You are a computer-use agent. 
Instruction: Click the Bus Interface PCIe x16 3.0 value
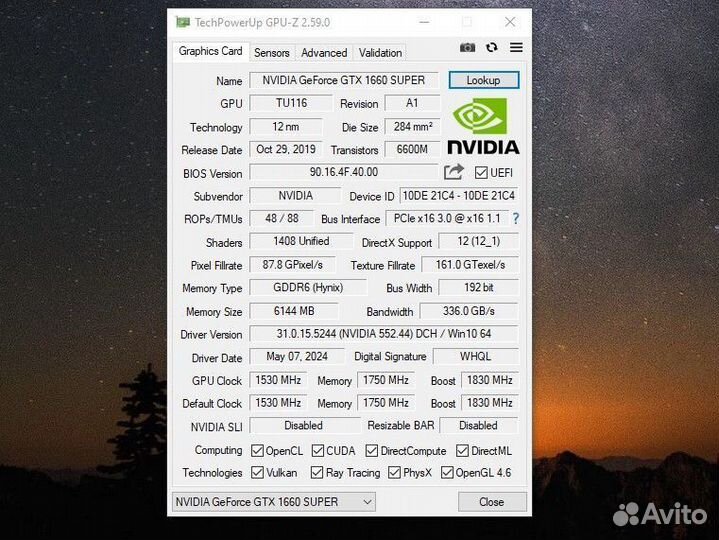tap(447, 219)
